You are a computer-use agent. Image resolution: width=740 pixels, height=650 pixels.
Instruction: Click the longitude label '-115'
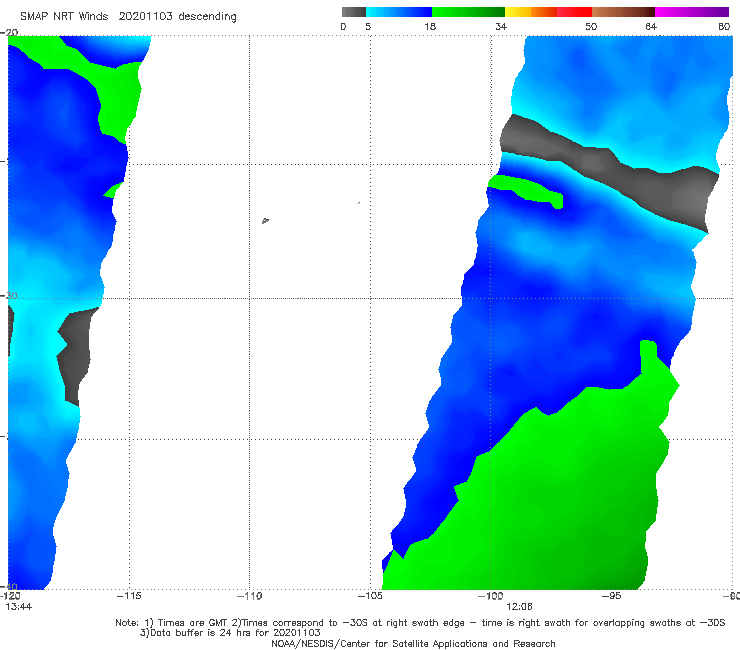click(129, 596)
